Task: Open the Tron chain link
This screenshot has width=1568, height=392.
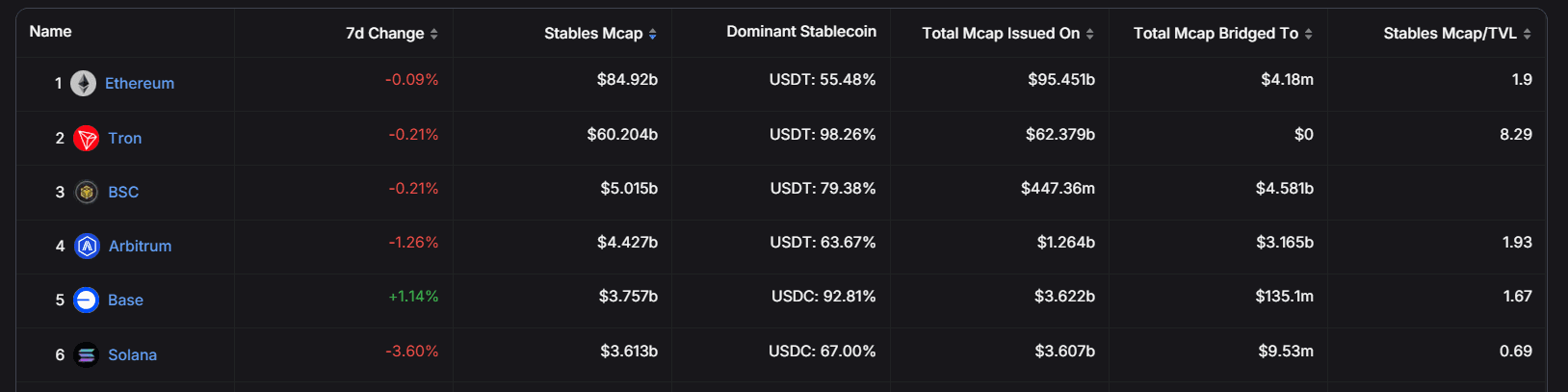Action: click(x=125, y=139)
